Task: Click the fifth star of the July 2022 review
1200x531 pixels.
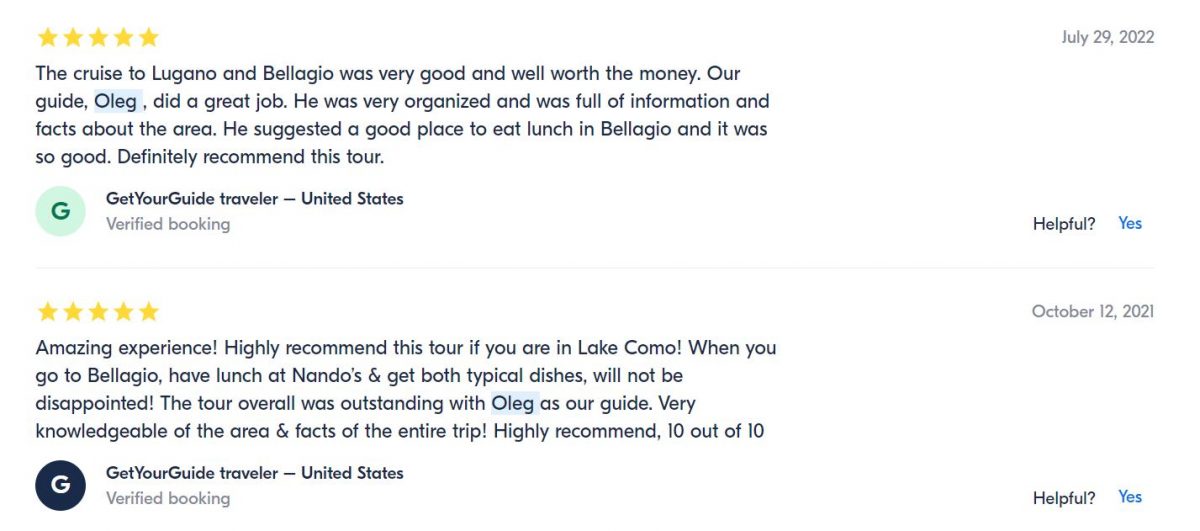Action: tap(149, 38)
